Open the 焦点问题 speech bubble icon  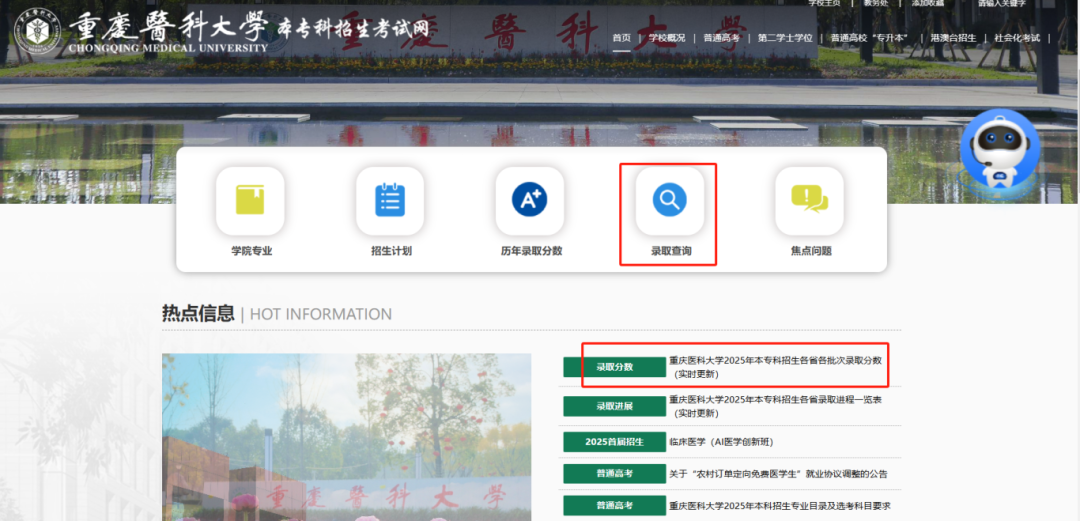click(809, 201)
